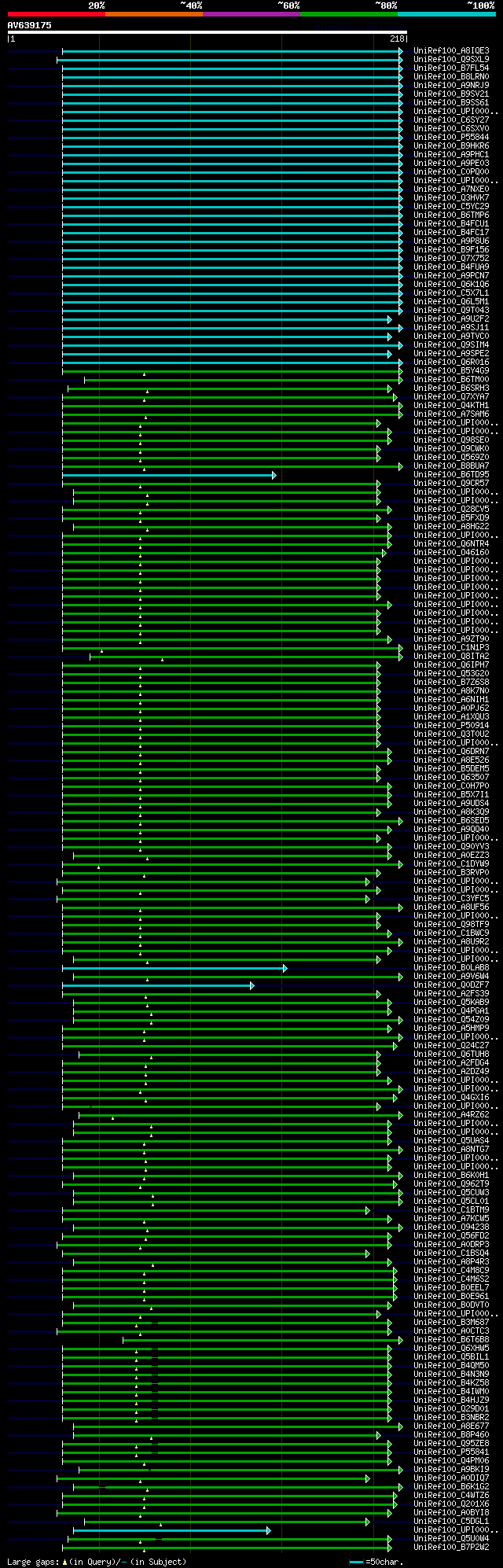Select the UniRef100_C0PQ00 hit label
The image size is (503, 1568).
coord(451,171)
